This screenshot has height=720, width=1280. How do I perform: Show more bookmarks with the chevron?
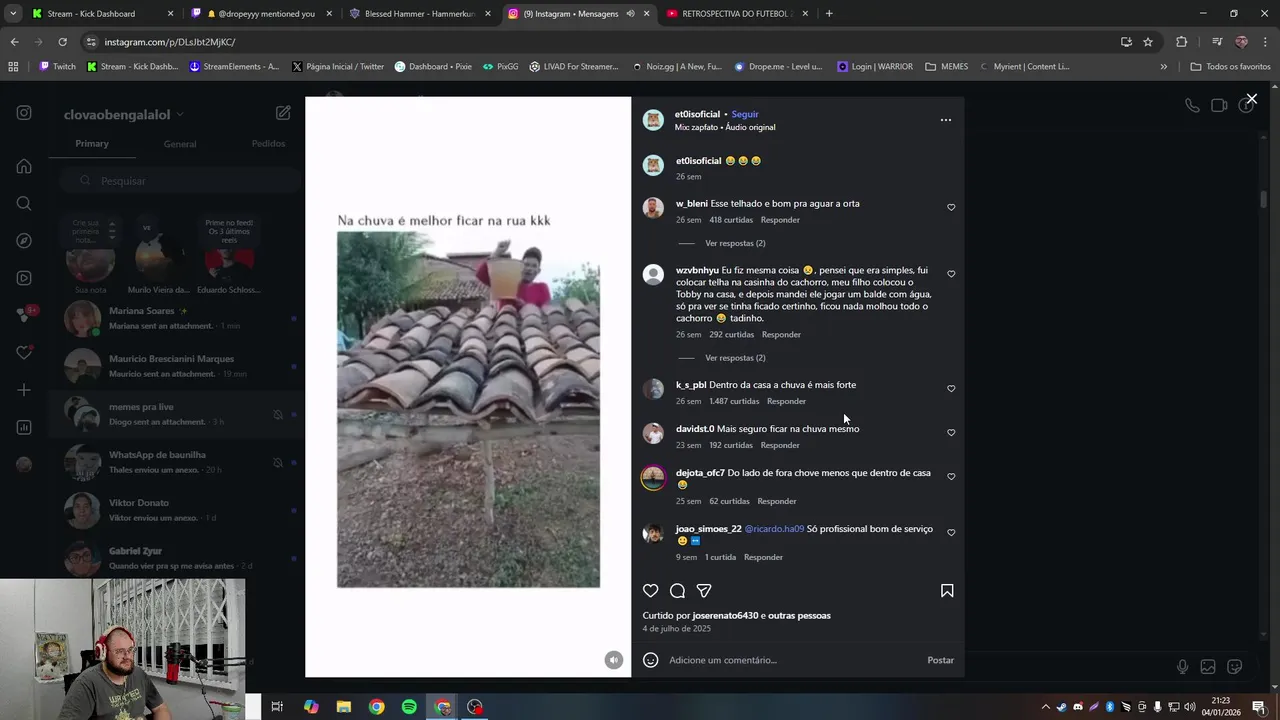[x=1163, y=67]
